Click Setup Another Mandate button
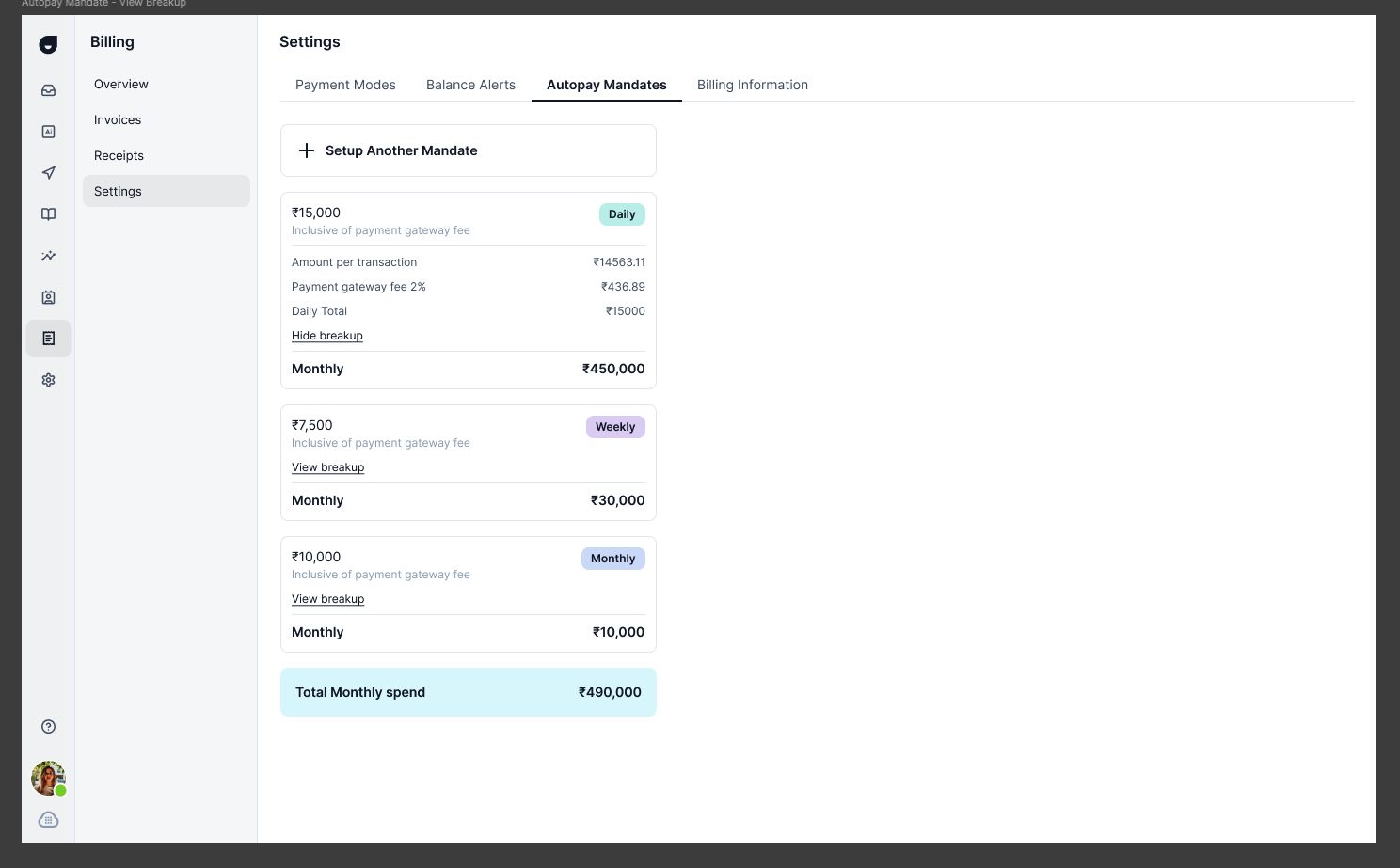 tap(469, 150)
